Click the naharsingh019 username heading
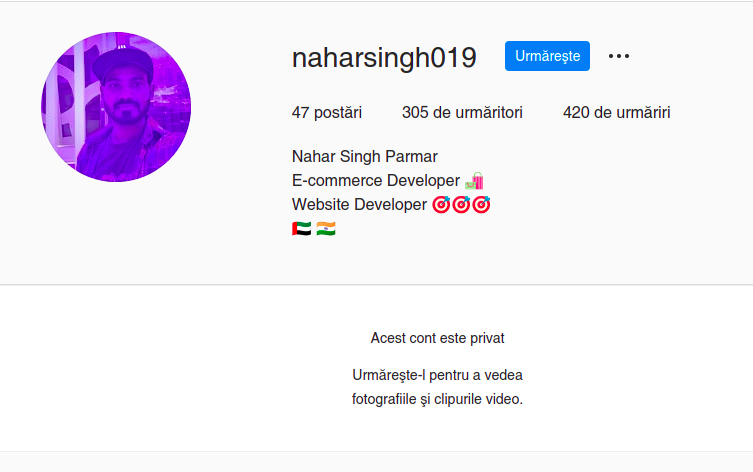 (384, 58)
